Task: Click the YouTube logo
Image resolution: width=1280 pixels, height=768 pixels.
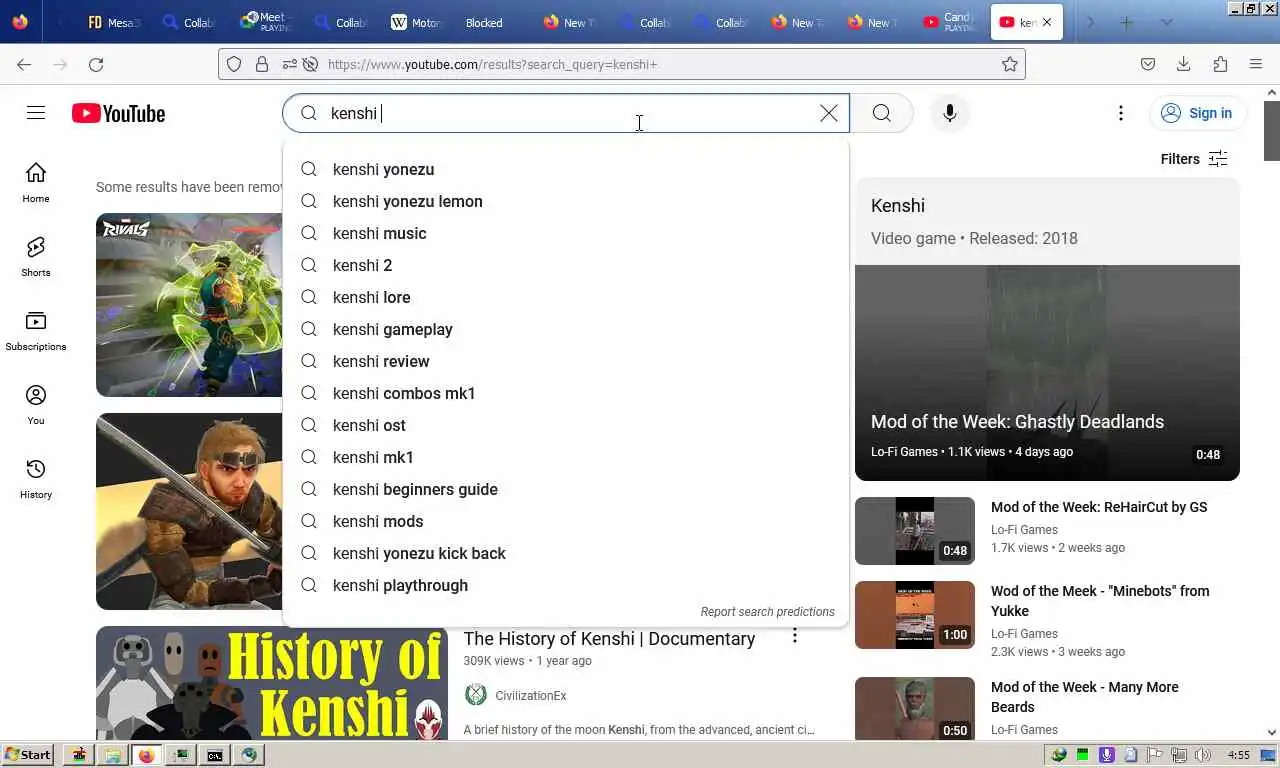Action: 118,113
